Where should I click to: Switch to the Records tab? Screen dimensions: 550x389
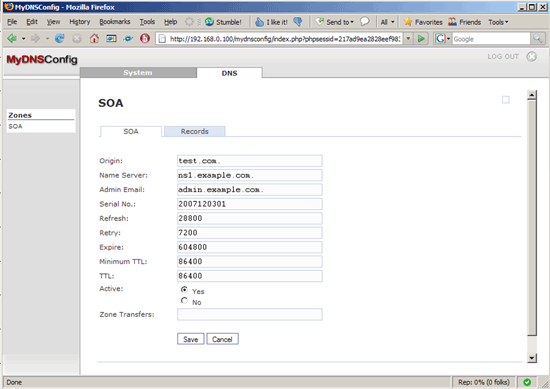195,131
